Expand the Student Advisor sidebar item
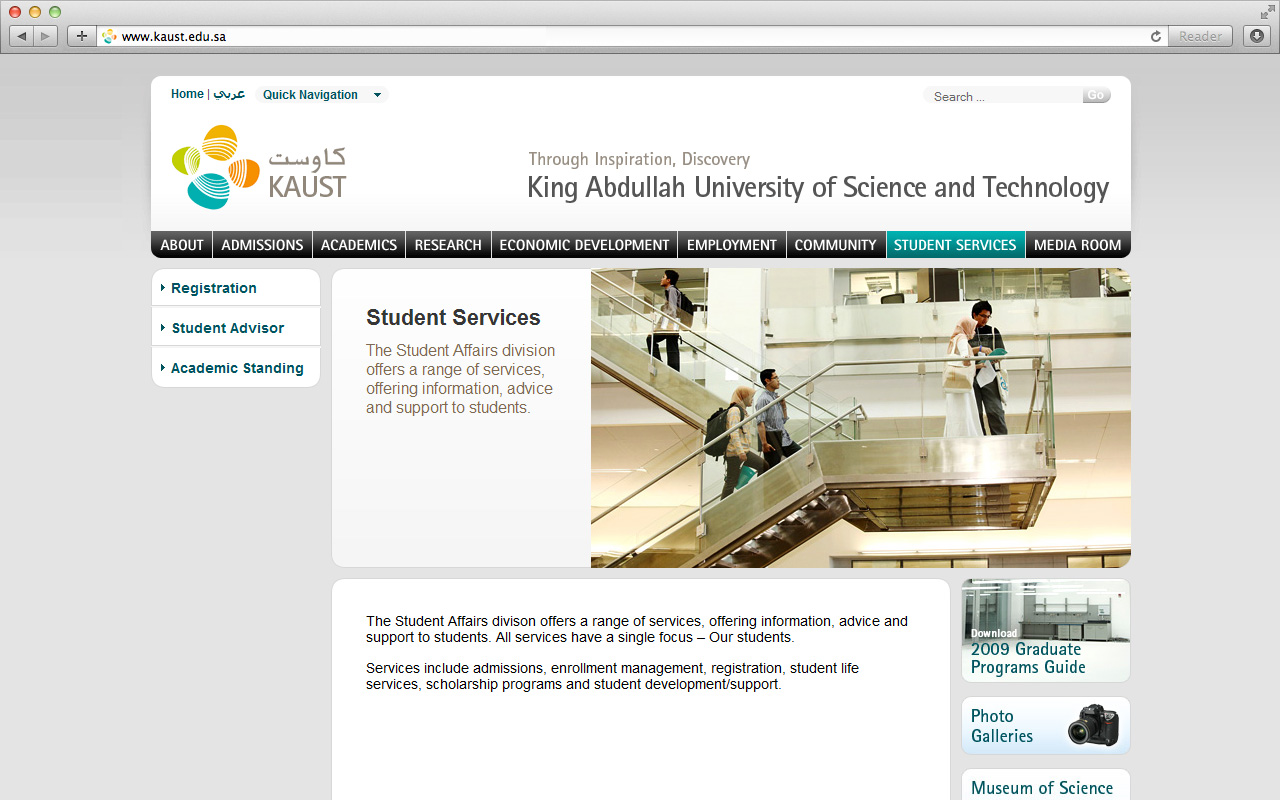The image size is (1280, 800). coord(227,328)
